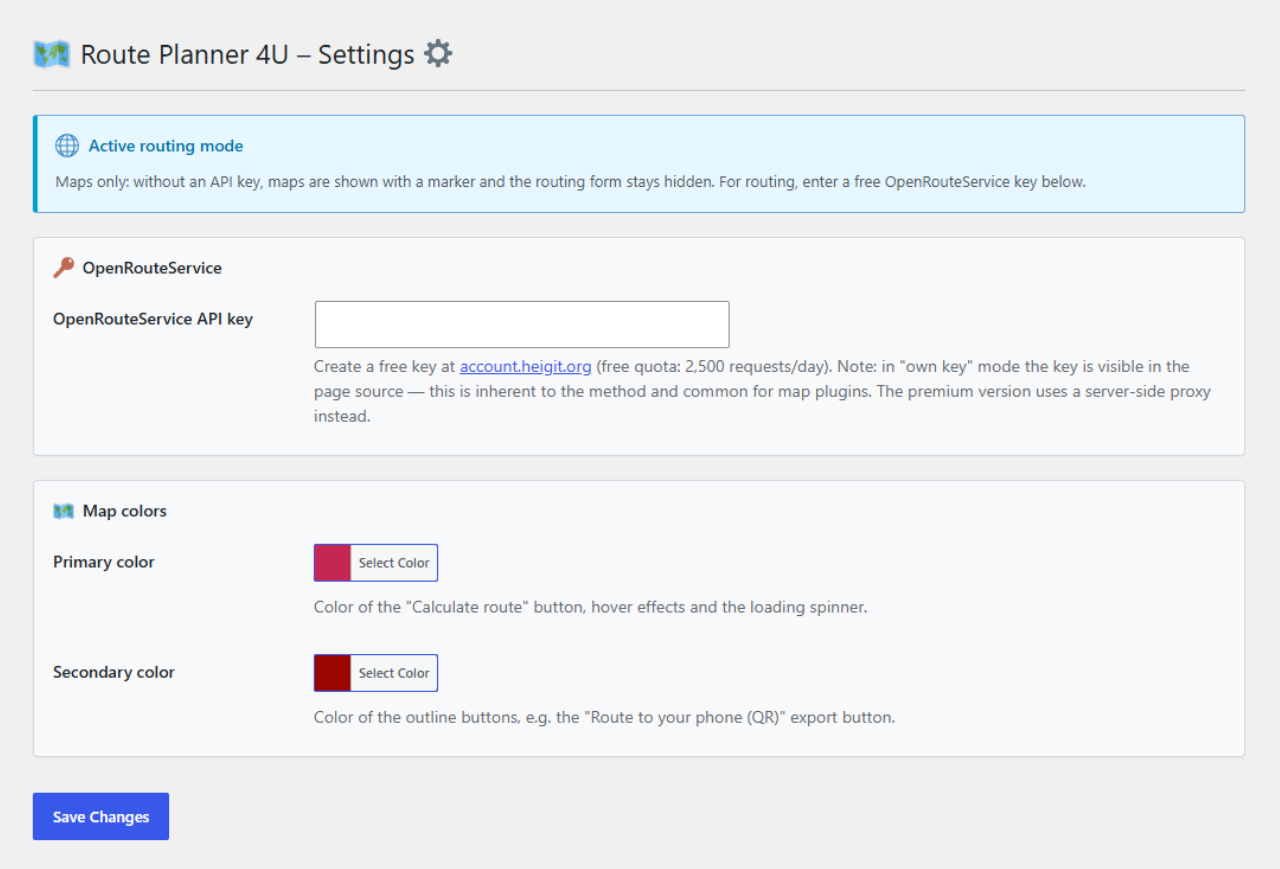Click the 'Route to your phone (QR)' description text
The height and width of the screenshot is (869, 1280).
(604, 717)
